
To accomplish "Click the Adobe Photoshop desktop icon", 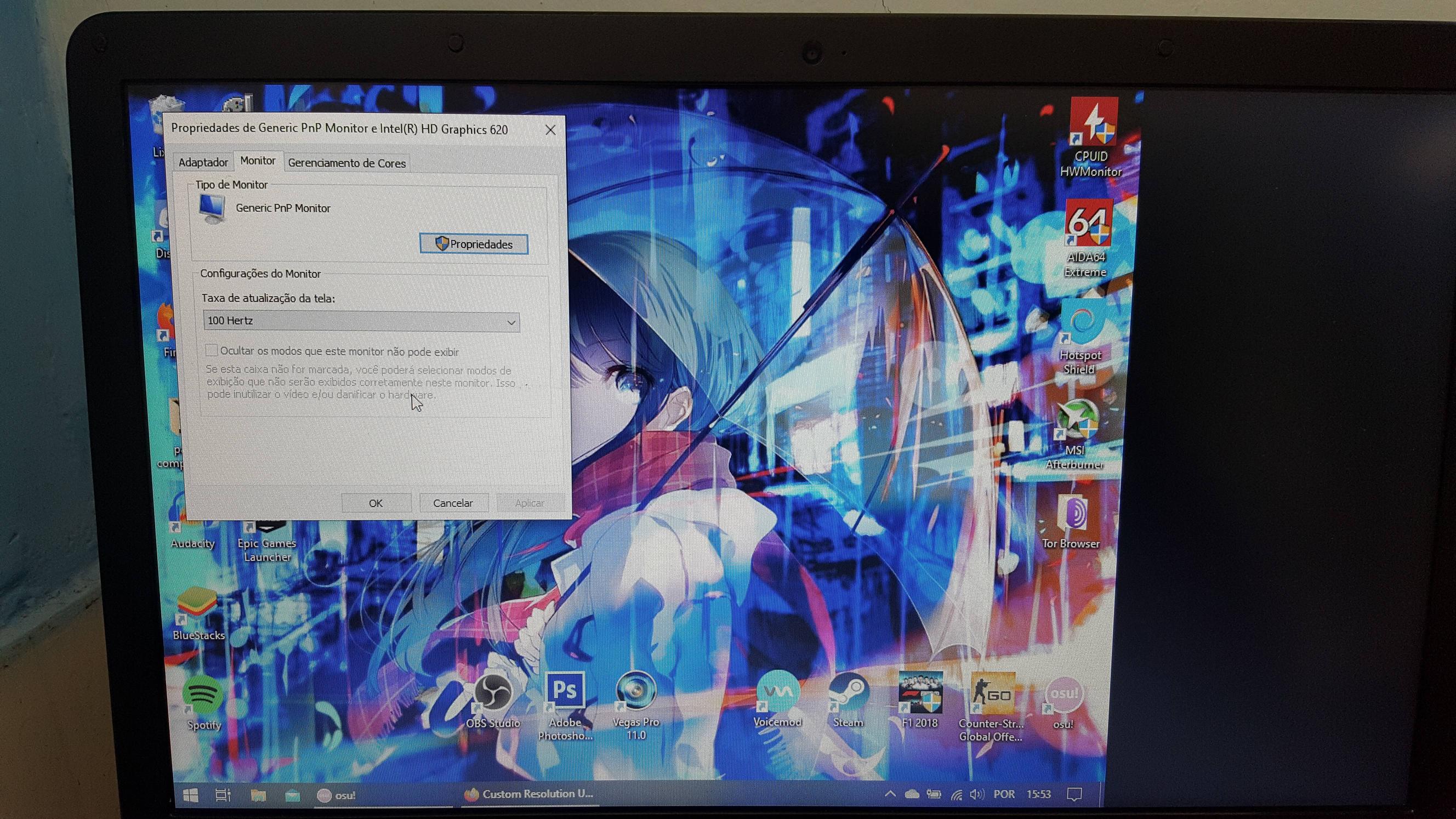I will [565, 691].
